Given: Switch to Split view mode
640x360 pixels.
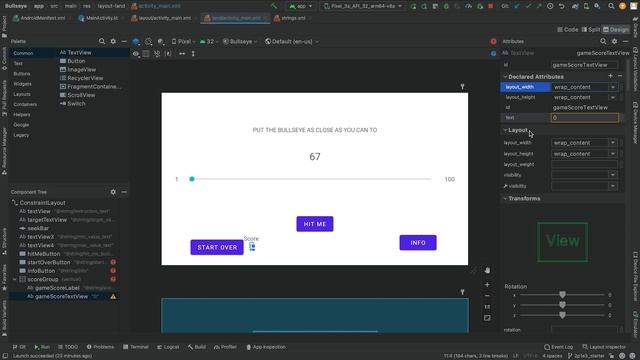Looking at the screenshot, I should point(591,29).
